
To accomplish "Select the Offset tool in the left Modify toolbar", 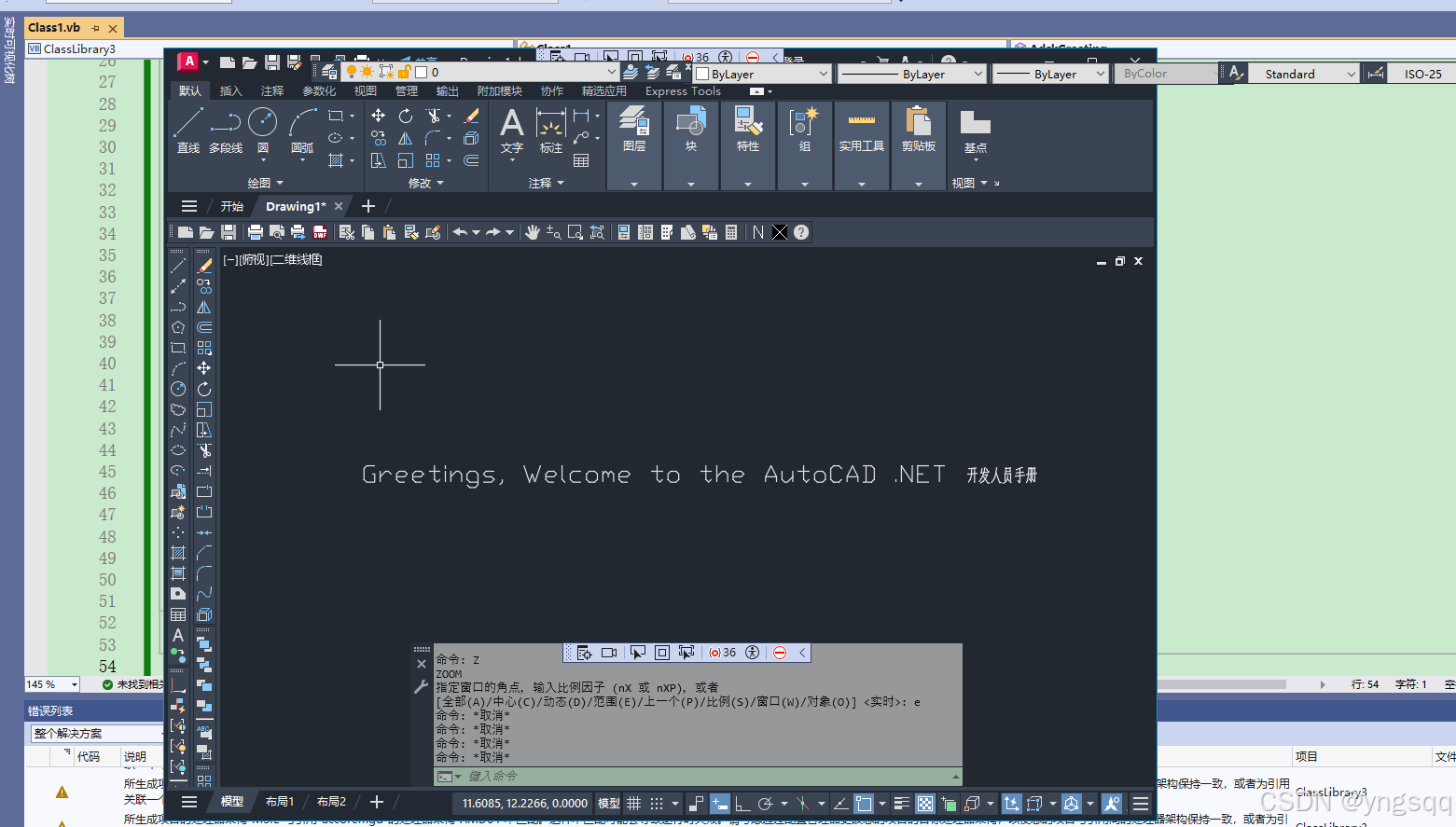I will 204,327.
